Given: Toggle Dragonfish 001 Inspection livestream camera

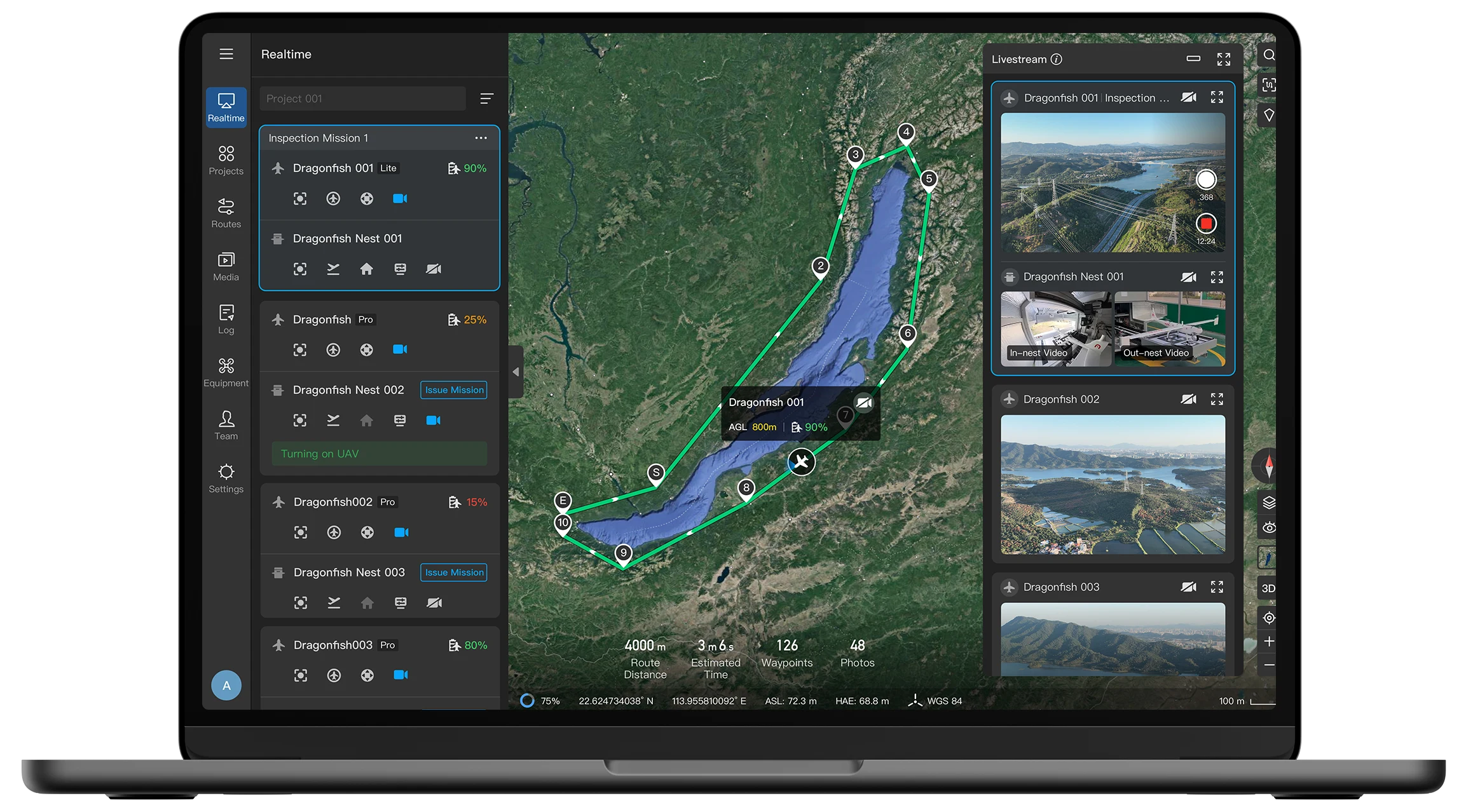Looking at the screenshot, I should [1189, 97].
